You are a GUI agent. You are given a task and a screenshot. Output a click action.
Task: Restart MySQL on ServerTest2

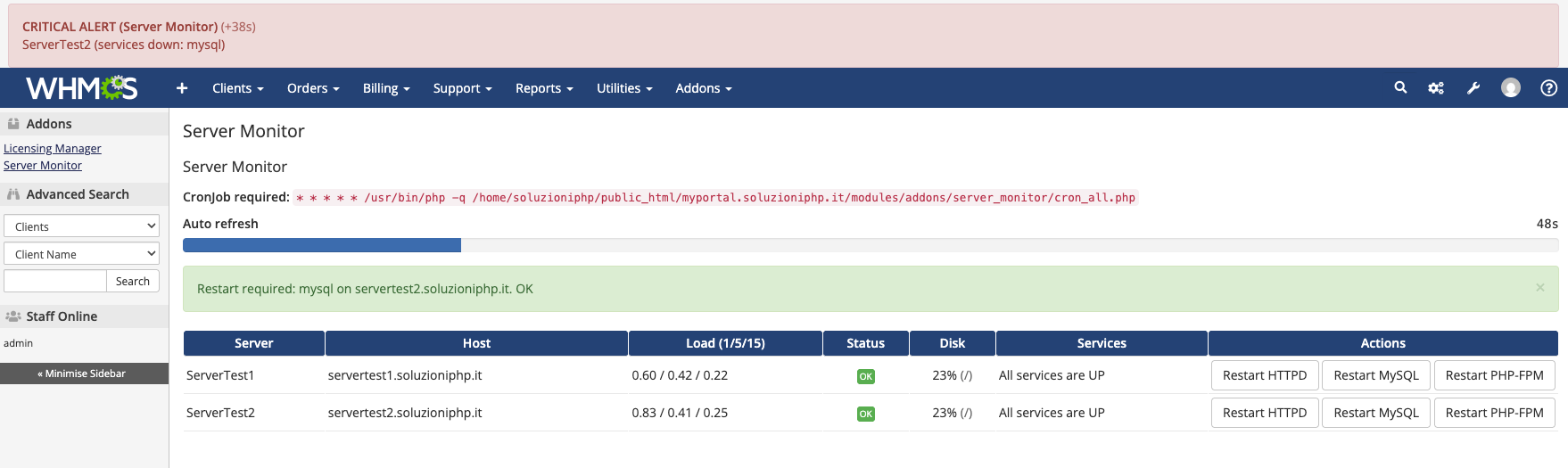click(x=1375, y=413)
